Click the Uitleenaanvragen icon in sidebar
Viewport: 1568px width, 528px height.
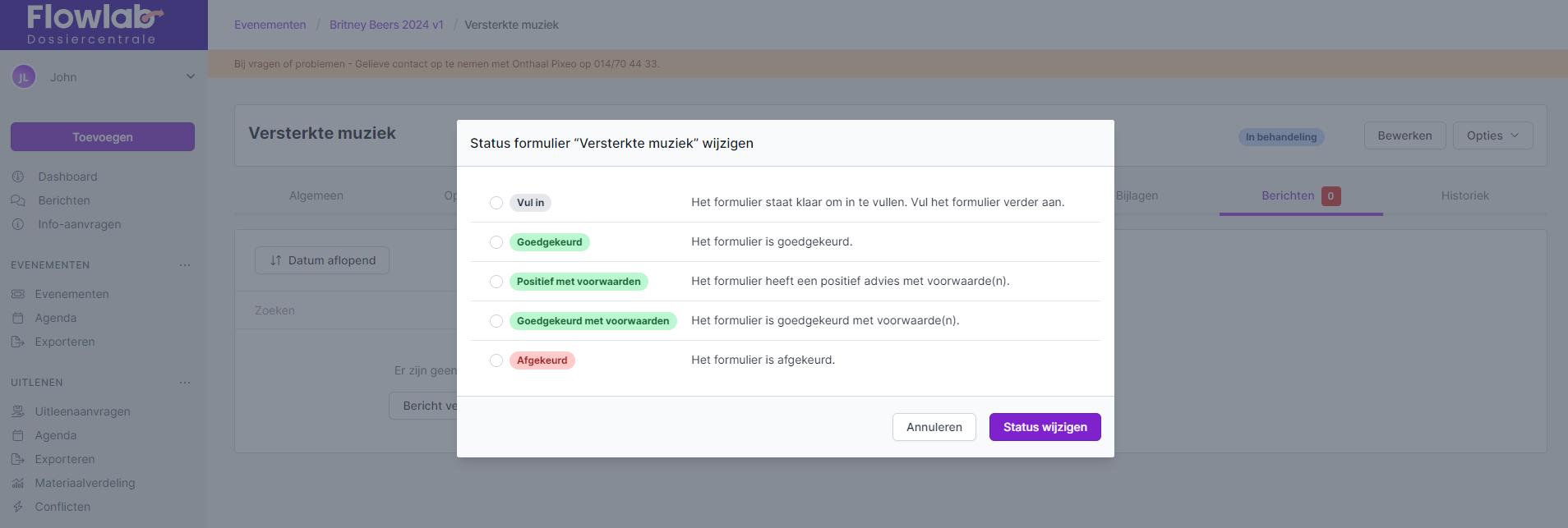point(18,411)
